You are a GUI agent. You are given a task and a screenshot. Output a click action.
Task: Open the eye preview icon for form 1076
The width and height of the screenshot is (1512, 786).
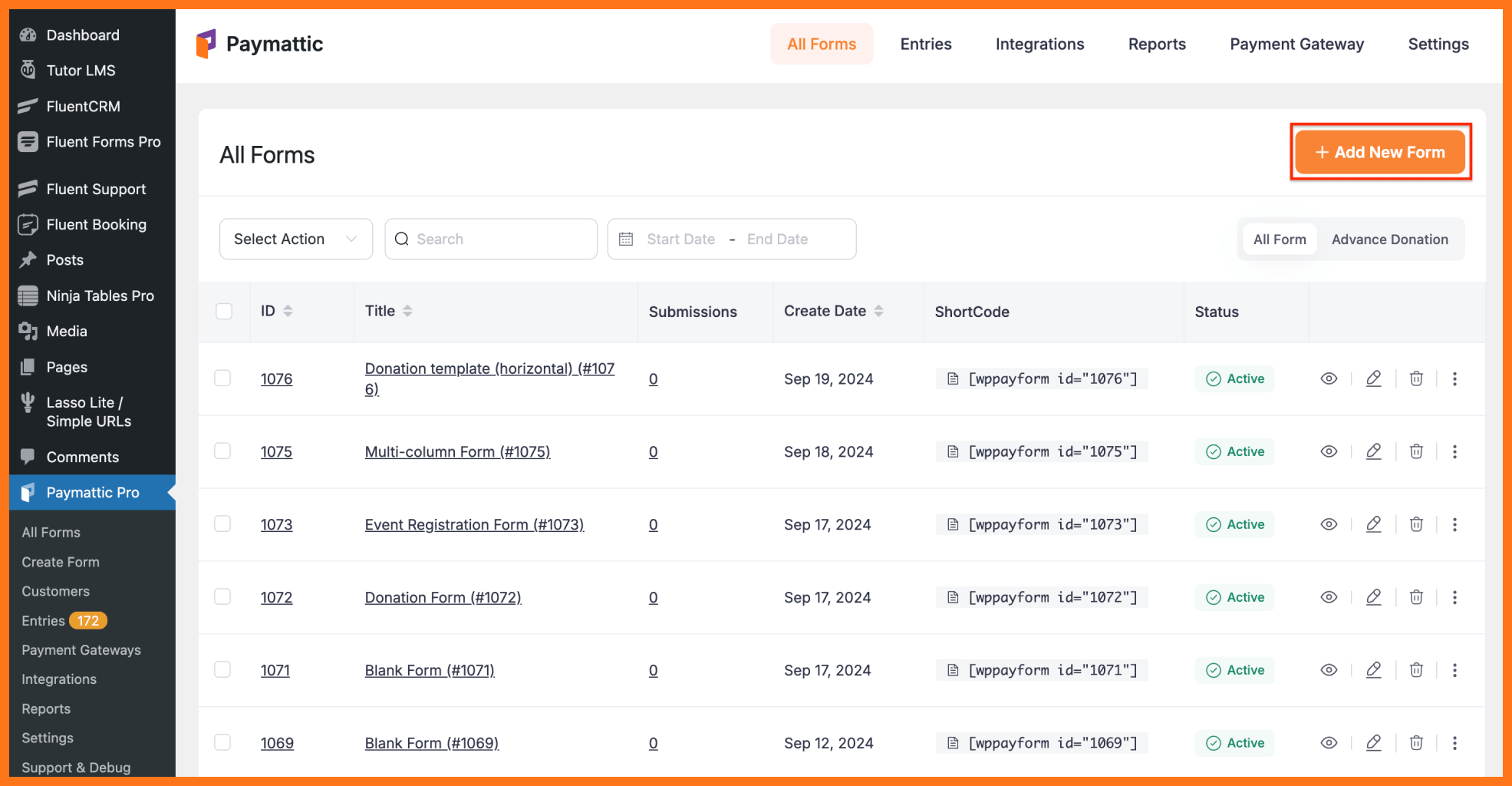pos(1329,378)
